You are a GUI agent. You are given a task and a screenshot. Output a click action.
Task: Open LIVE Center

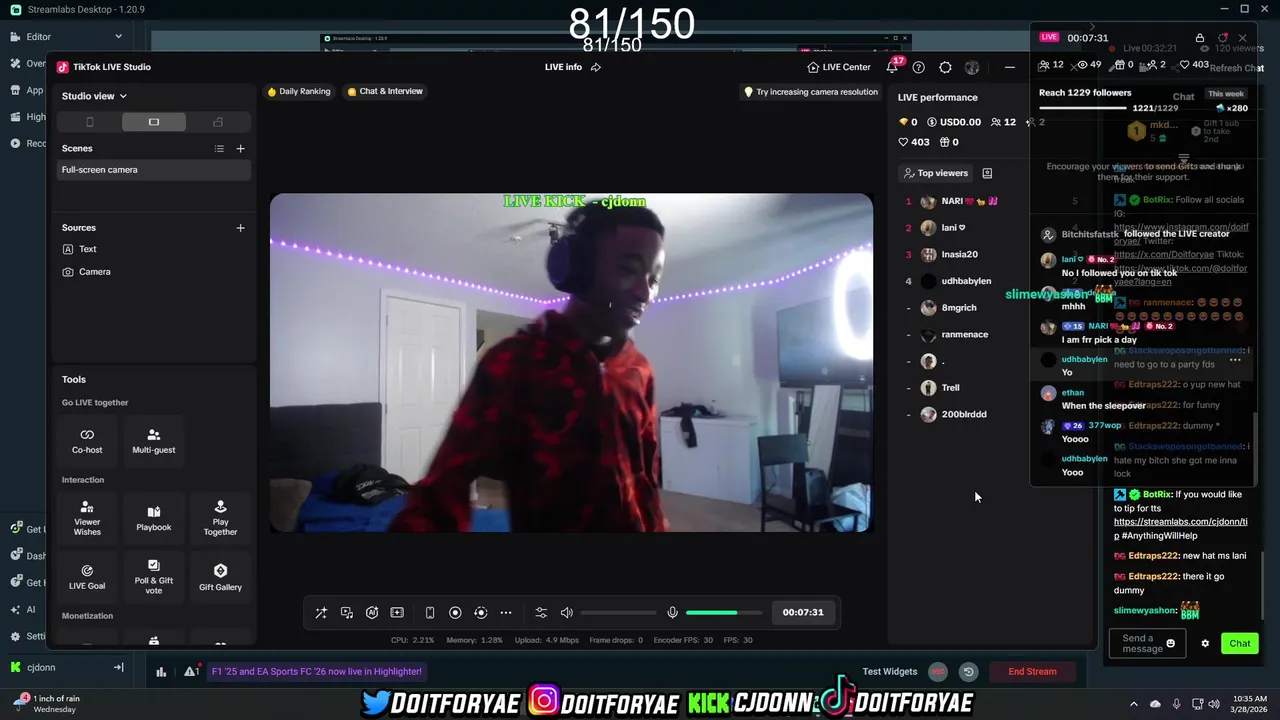pyautogui.click(x=839, y=67)
